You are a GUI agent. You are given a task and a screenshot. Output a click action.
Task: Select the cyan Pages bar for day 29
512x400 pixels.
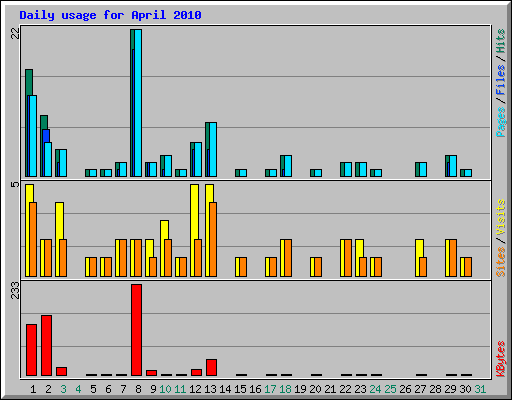(453, 166)
